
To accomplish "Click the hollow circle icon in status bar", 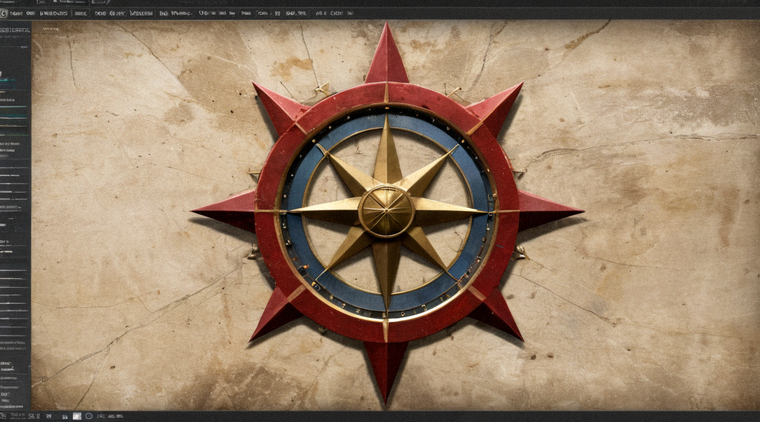I will point(89,416).
